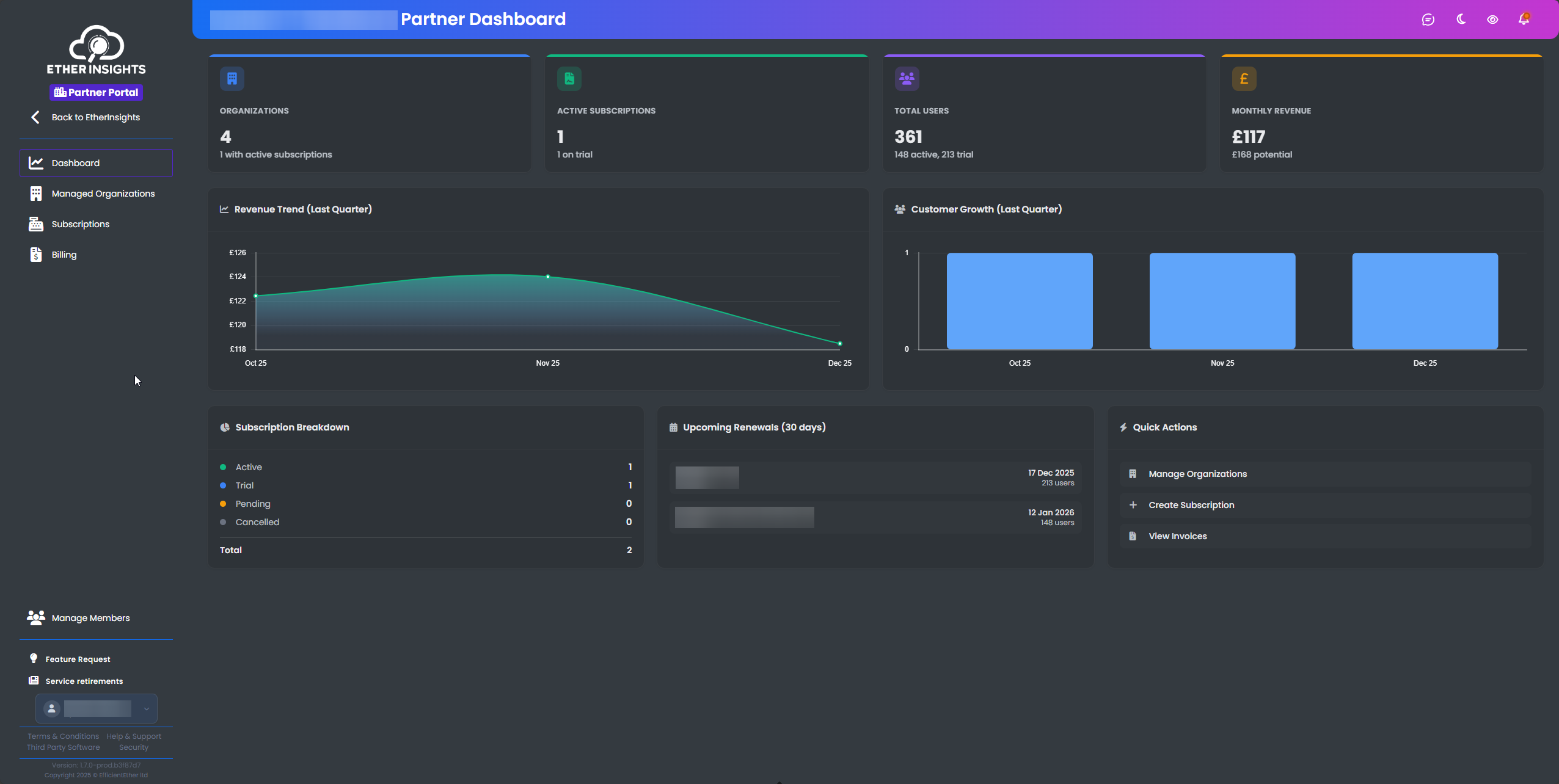Open Service retirements link
Screen dimensions: 1559x784
coord(84,681)
